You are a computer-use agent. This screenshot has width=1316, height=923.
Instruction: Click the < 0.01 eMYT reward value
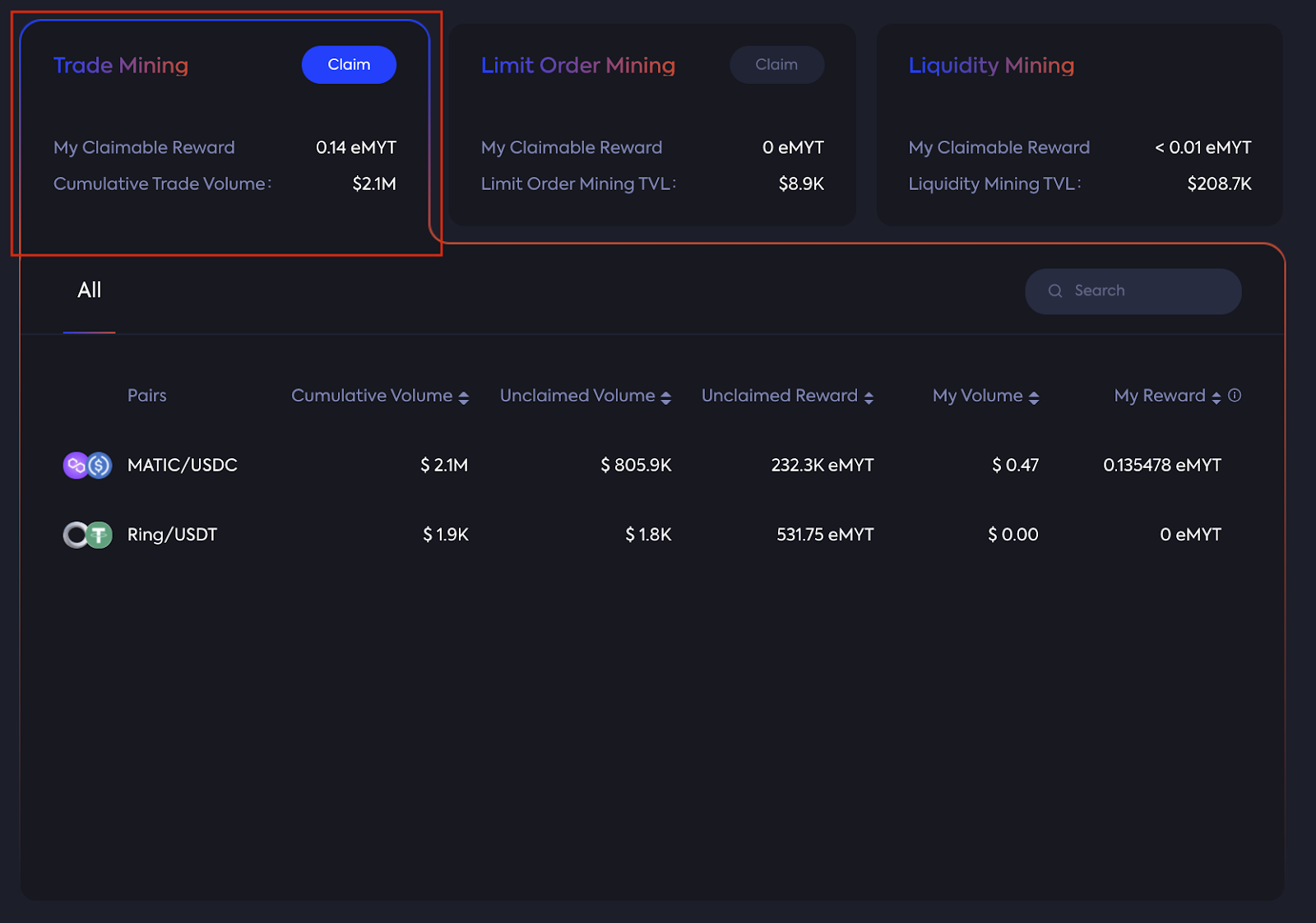1202,148
